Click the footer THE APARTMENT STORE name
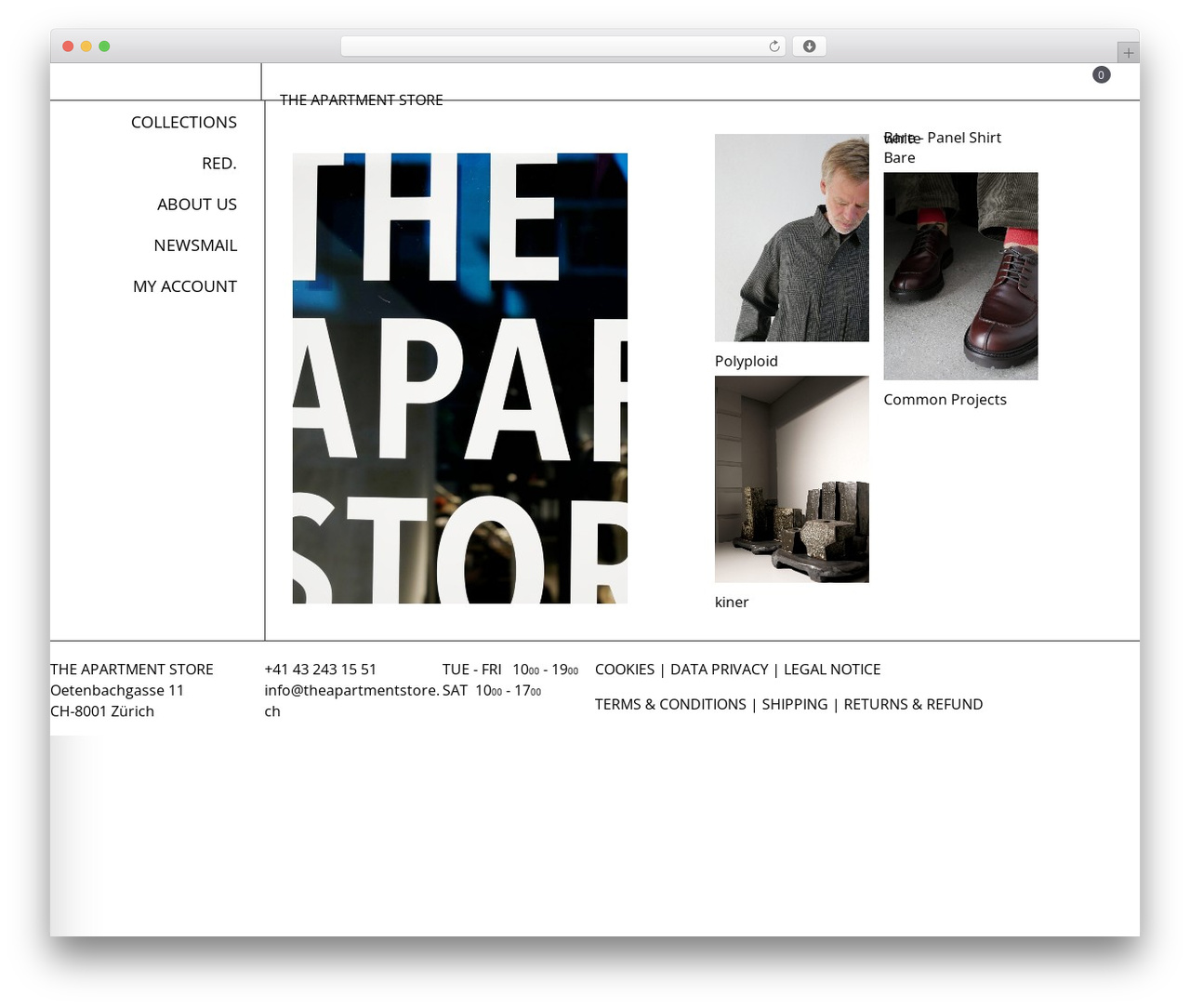Screen dimensions: 1190x1008 click(x=132, y=670)
